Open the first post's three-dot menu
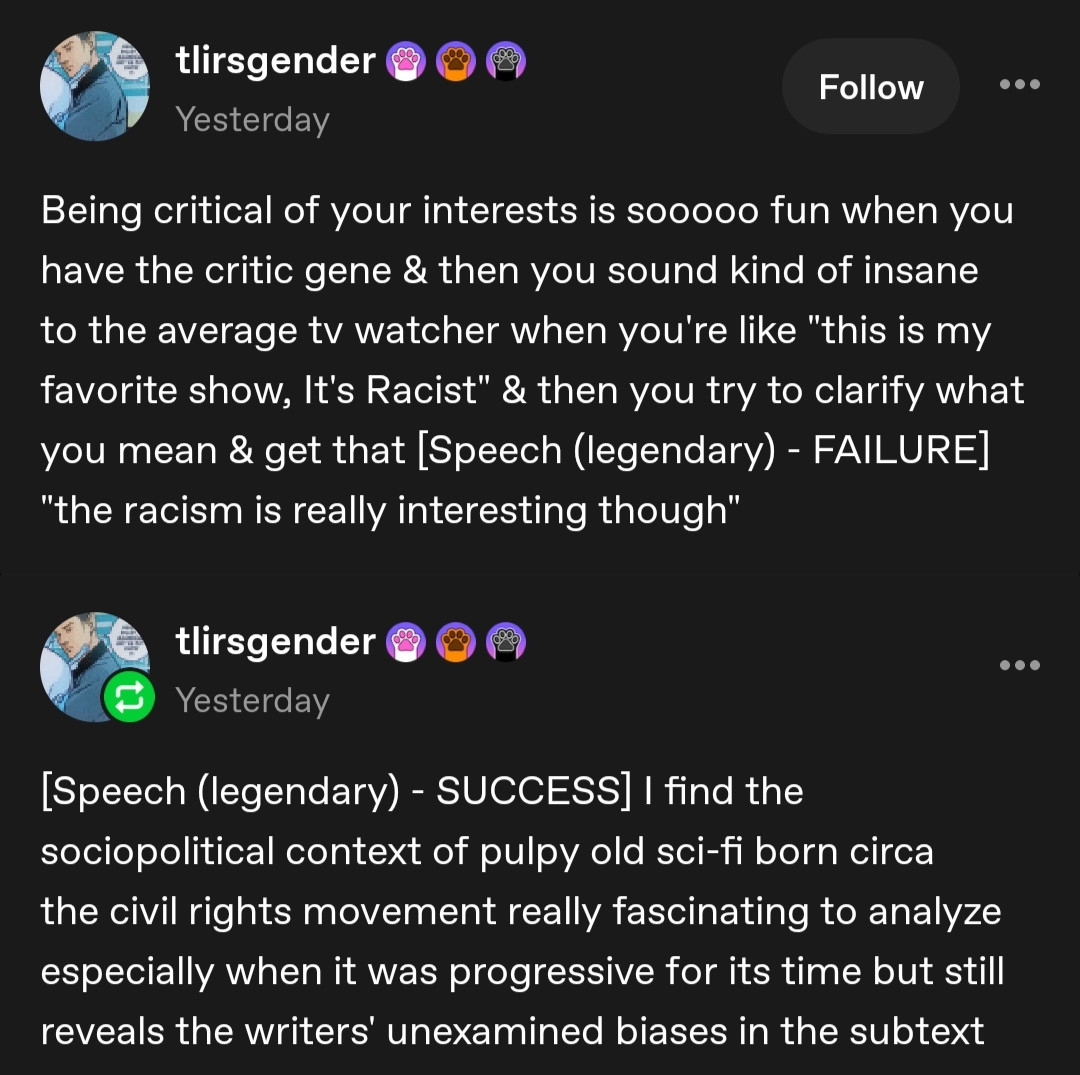Viewport: 1080px width, 1075px height. 1020,85
